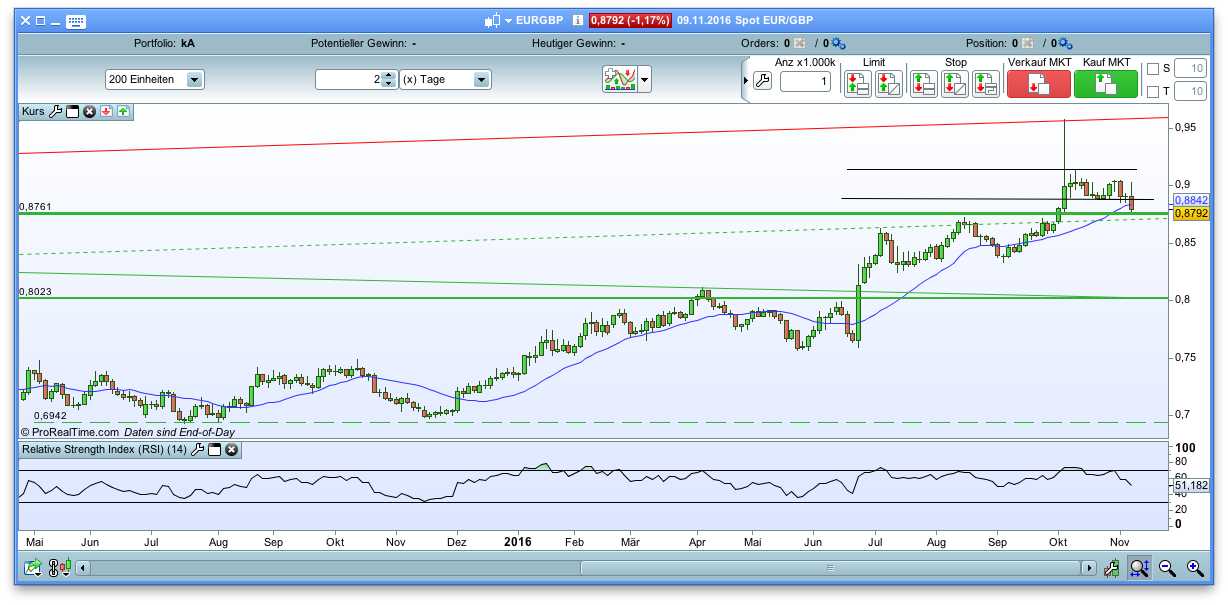Click the Kauf MKT green buy button
This screenshot has width=1228, height=605.
[x=1105, y=84]
